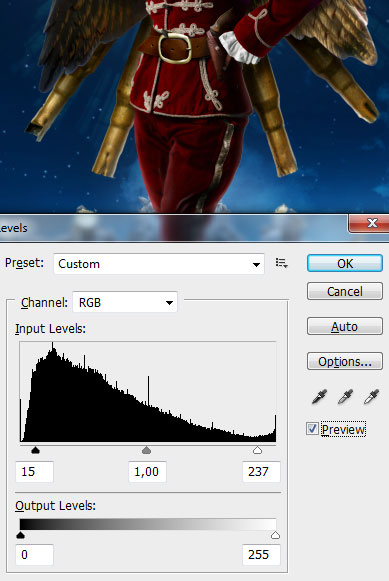
Task: Focus the input highlight field showing 237
Action: (x=261, y=472)
